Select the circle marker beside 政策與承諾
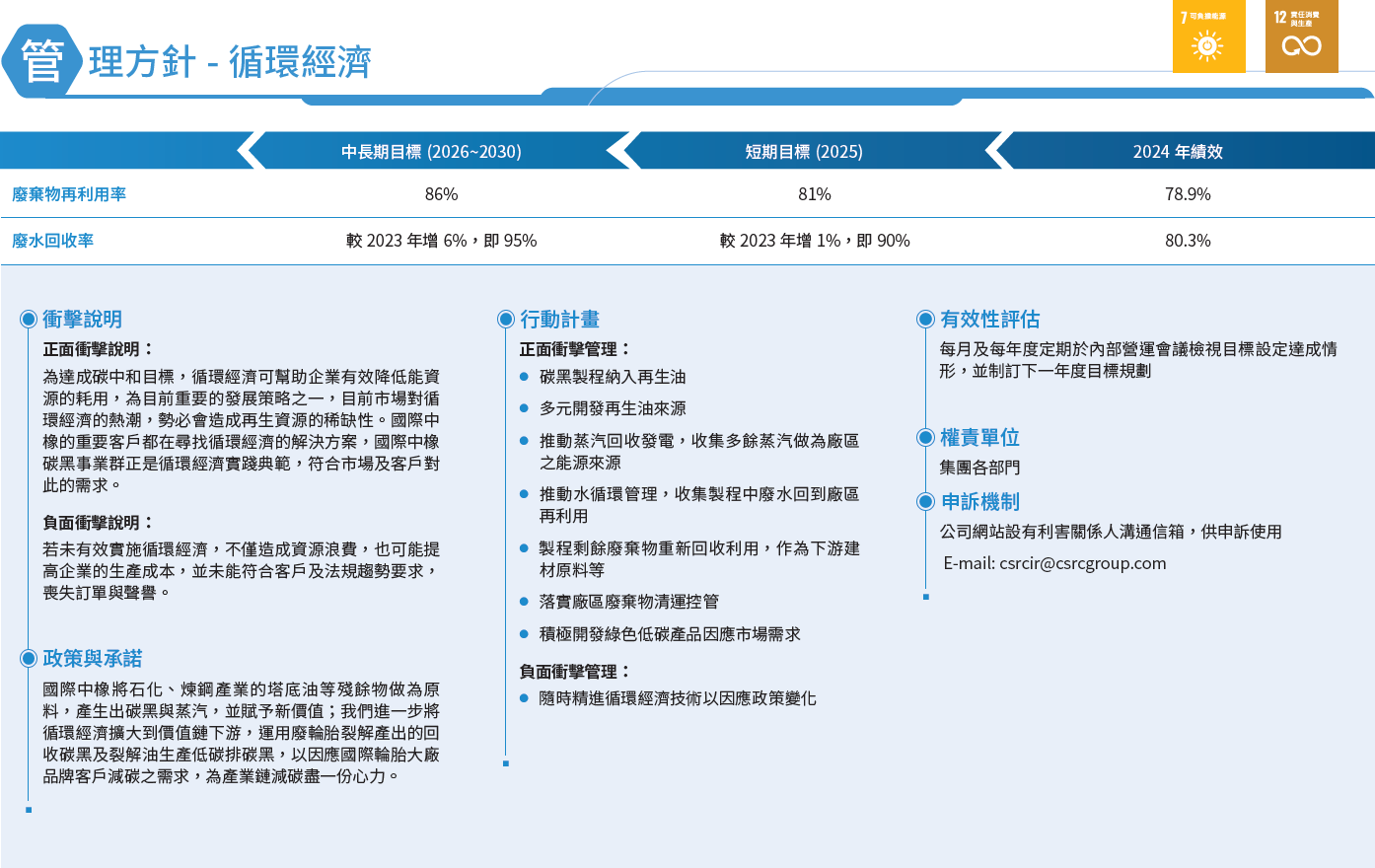The height and width of the screenshot is (868, 1375). point(29,659)
